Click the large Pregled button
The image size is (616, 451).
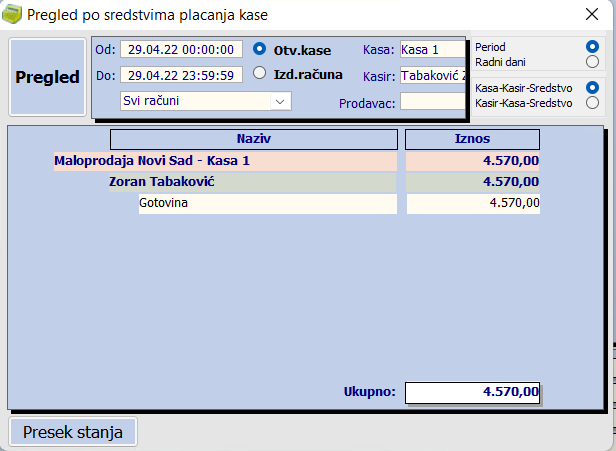48,77
